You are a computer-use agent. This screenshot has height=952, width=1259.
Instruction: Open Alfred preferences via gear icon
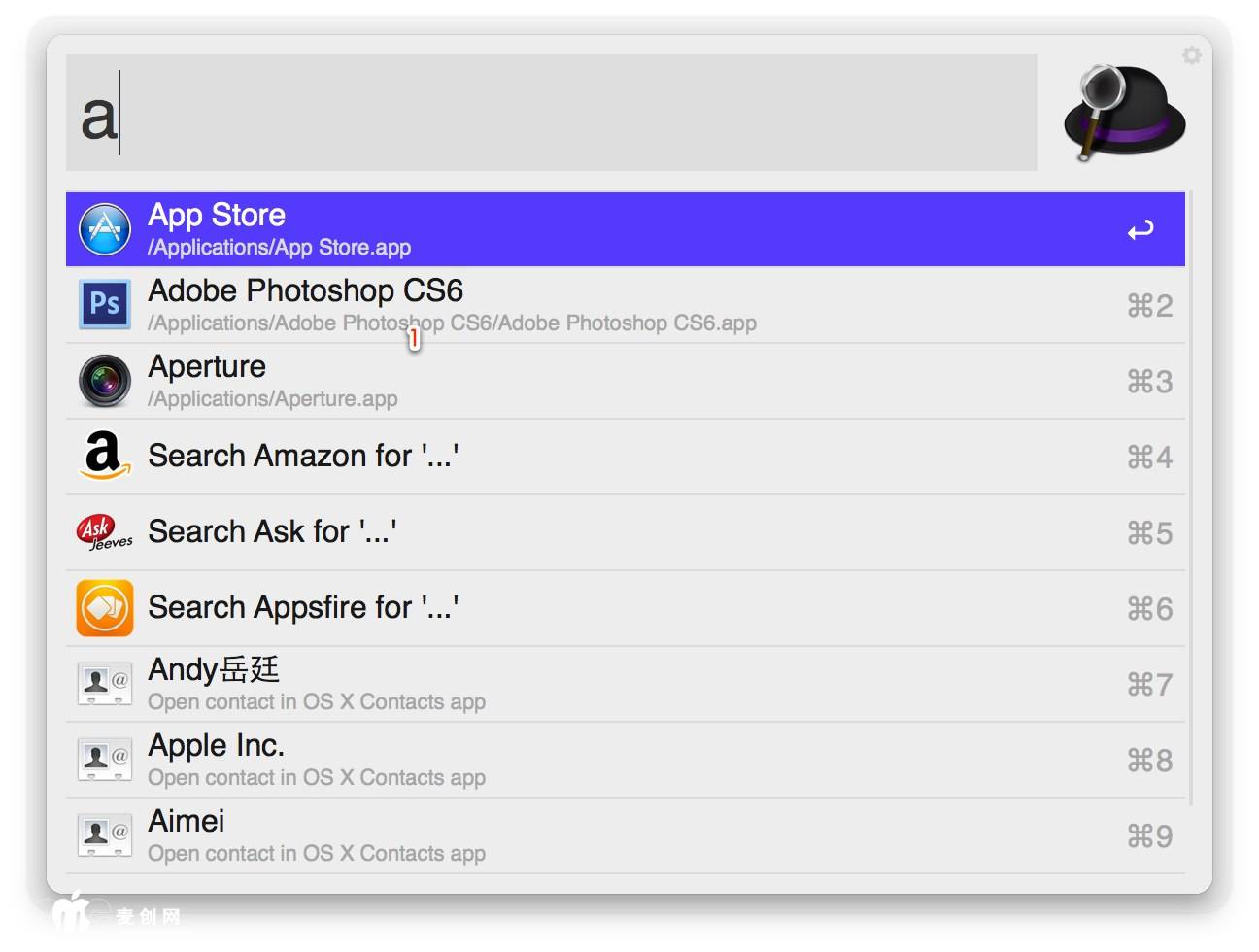(1191, 55)
